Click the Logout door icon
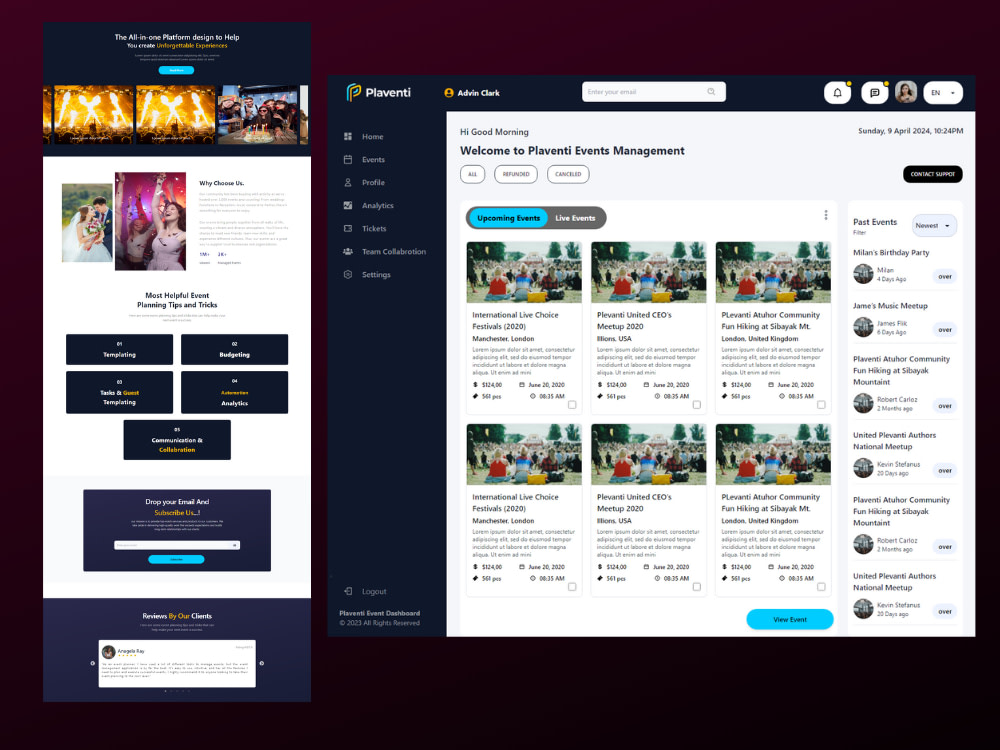 pos(348,591)
